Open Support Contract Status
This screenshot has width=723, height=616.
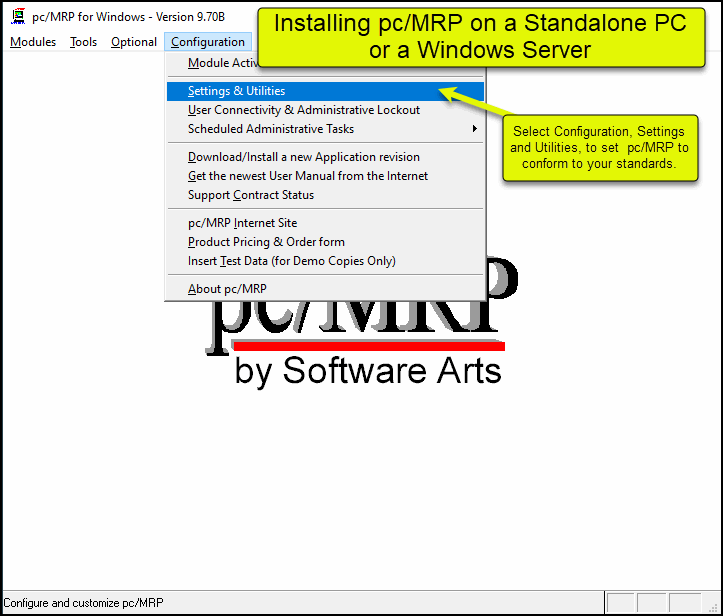point(325,195)
